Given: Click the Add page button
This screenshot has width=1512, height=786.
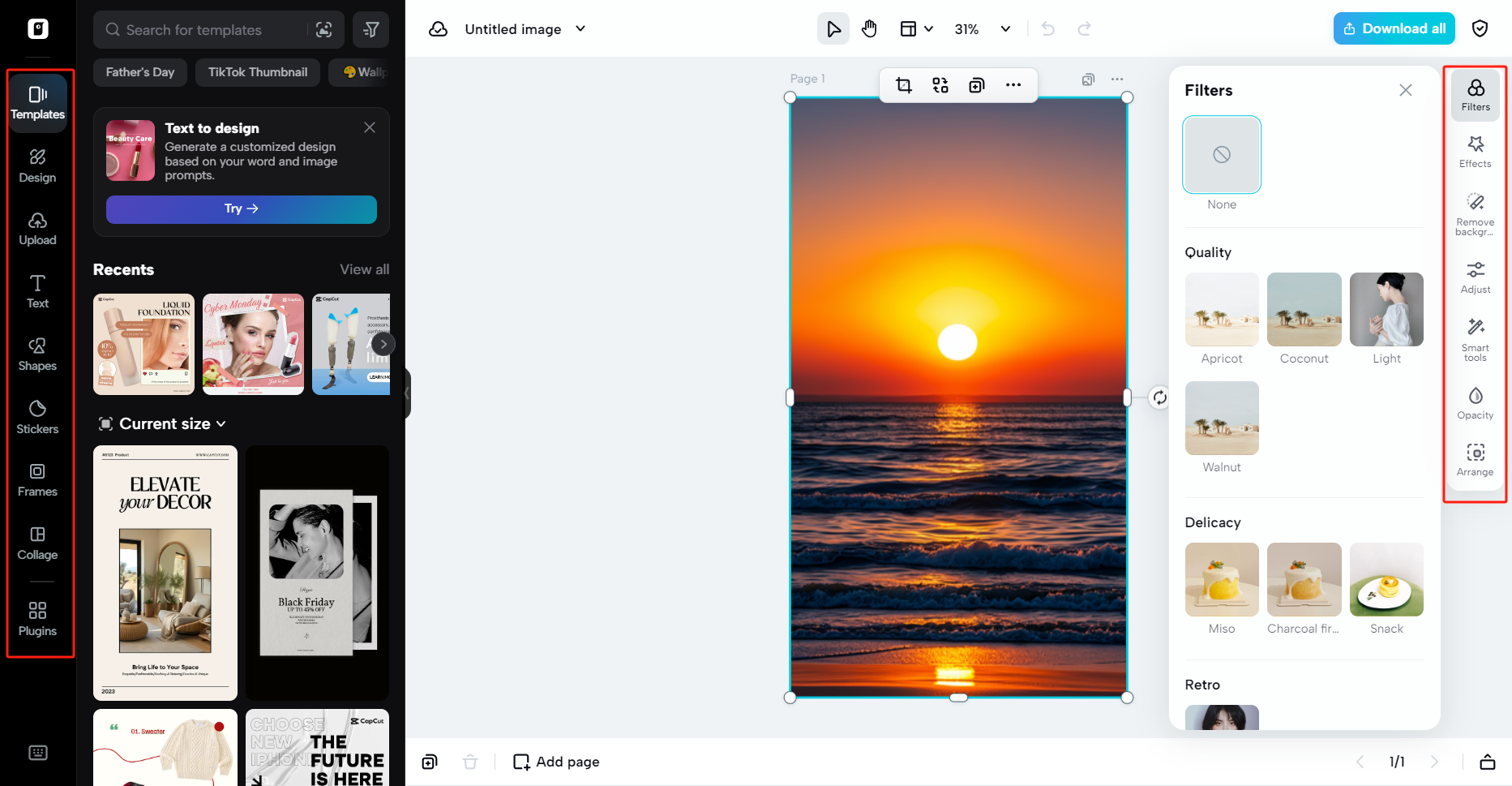Looking at the screenshot, I should tap(555, 761).
